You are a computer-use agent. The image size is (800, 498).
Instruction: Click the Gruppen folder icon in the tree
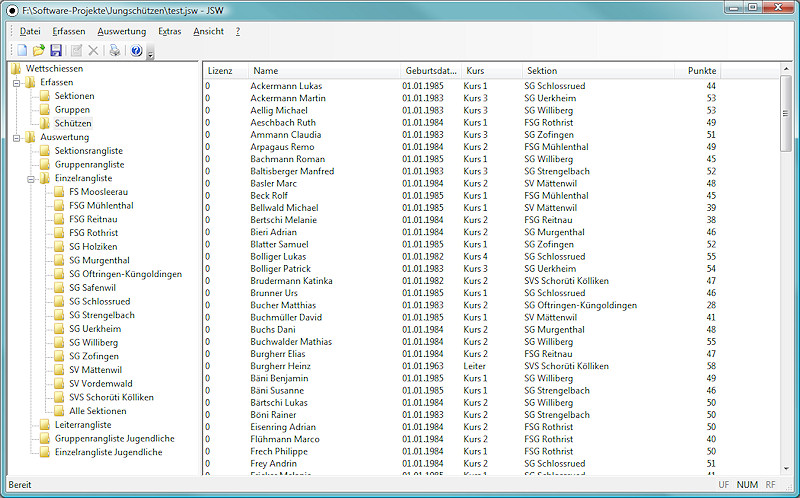click(x=45, y=110)
